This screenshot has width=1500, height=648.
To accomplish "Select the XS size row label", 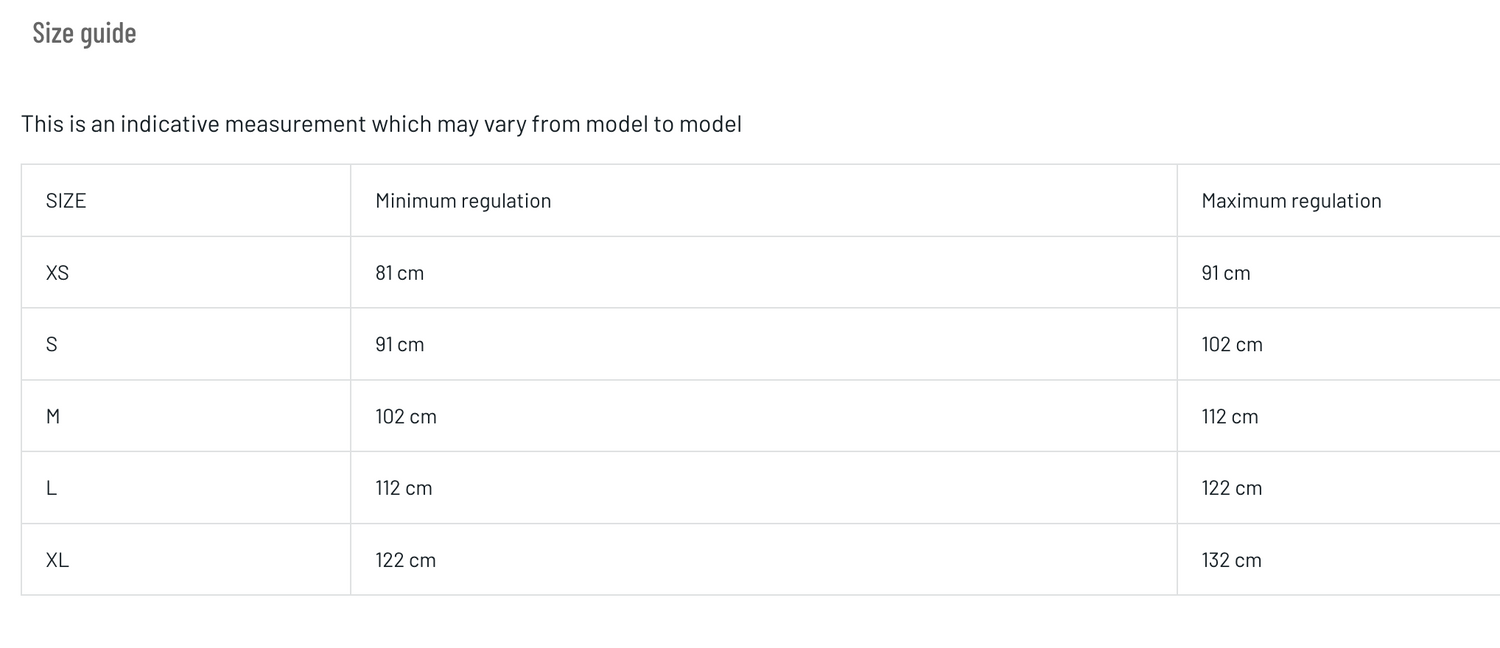I will 57,273.
